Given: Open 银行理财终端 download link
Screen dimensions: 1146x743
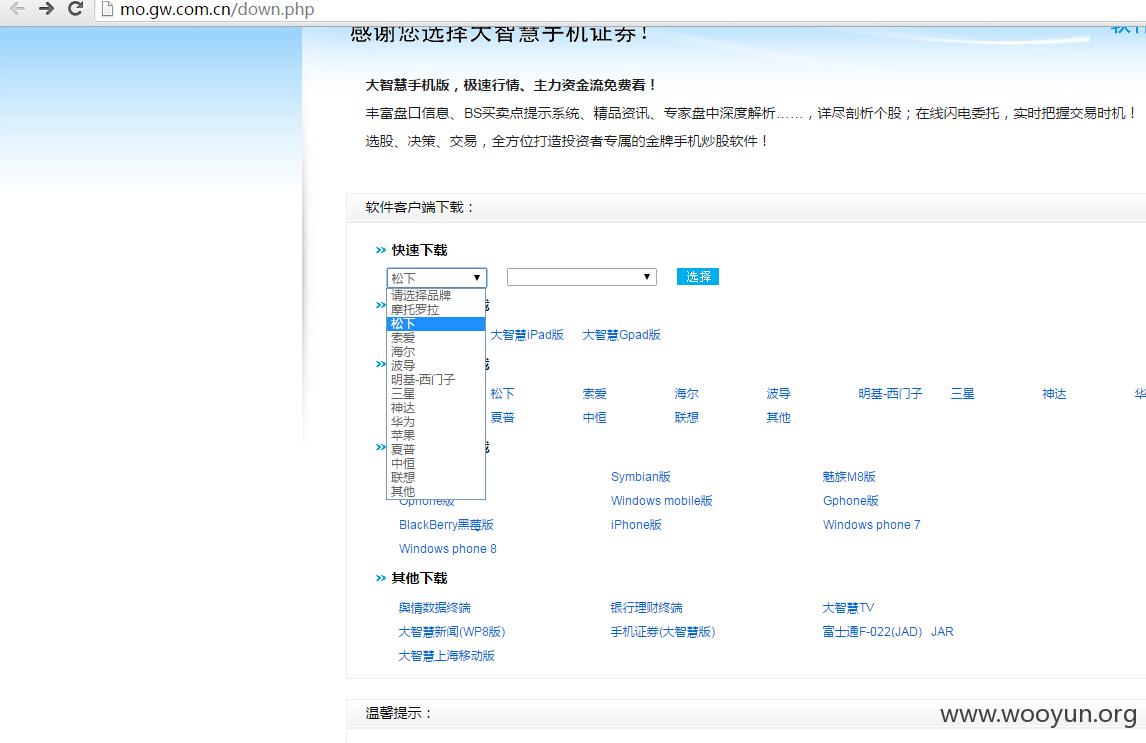Looking at the screenshot, I should (646, 608).
